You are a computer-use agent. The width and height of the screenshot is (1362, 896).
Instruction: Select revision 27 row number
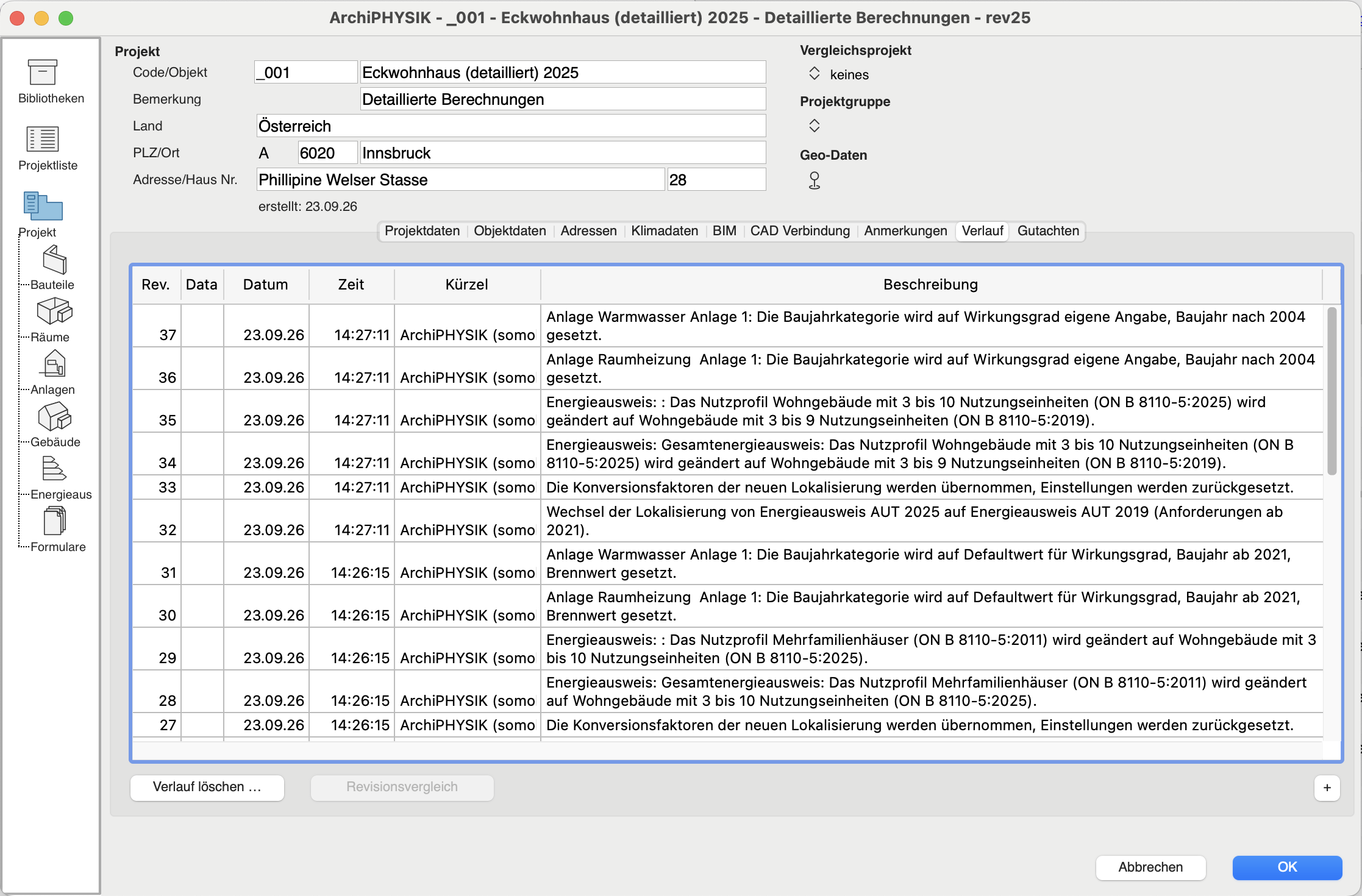coord(168,725)
